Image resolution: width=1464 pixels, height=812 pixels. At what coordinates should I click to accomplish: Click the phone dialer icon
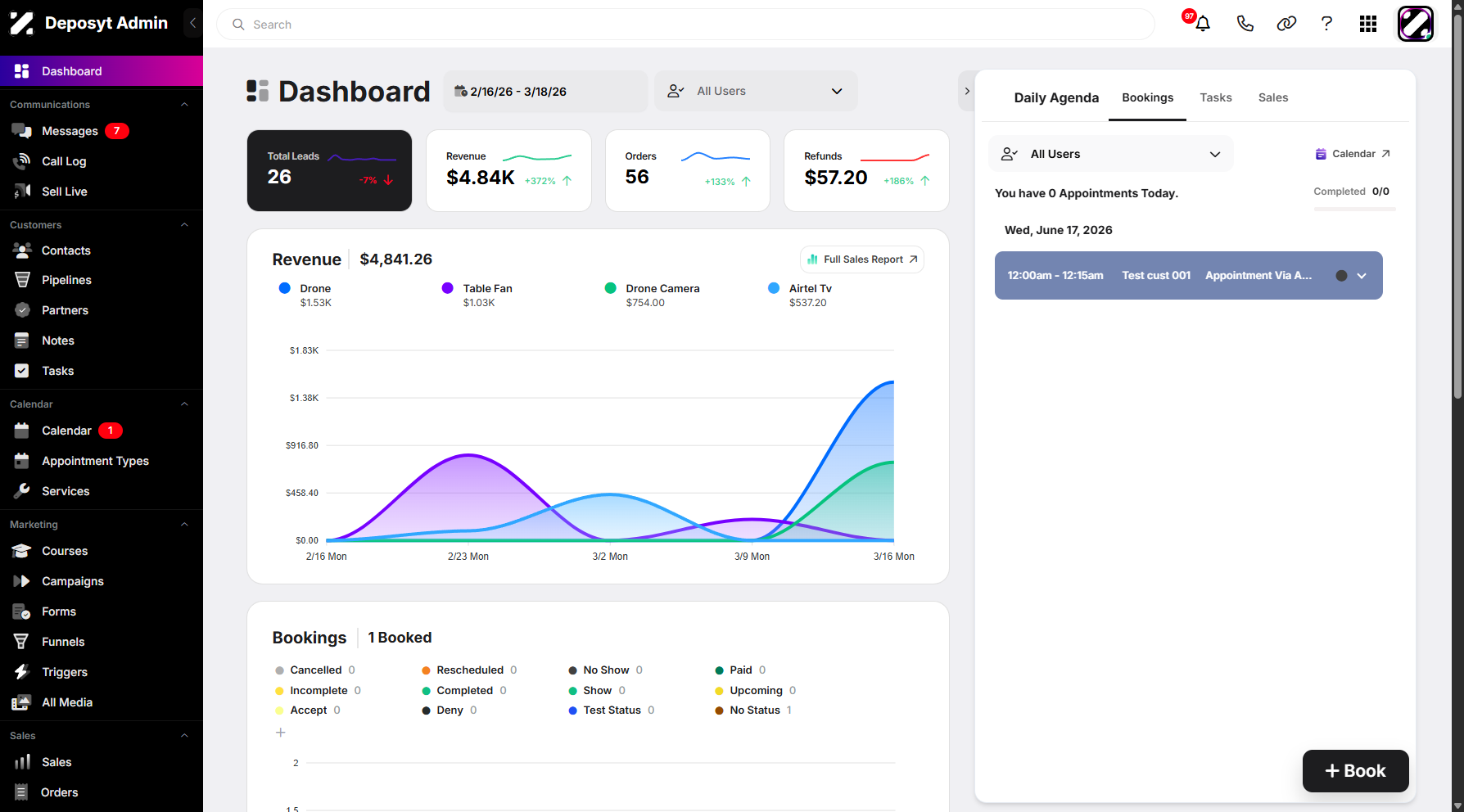[x=1245, y=24]
